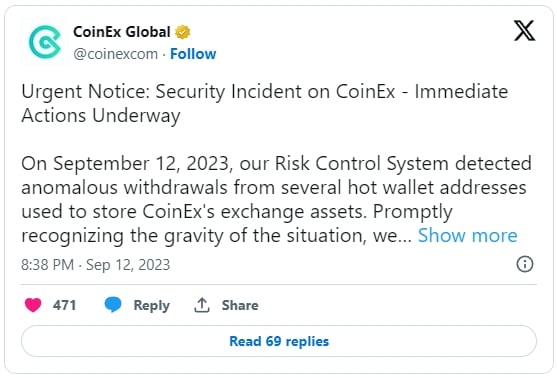557x378 pixels.
Task: Click the 'Actions Underway' line of text
Action: point(101,115)
